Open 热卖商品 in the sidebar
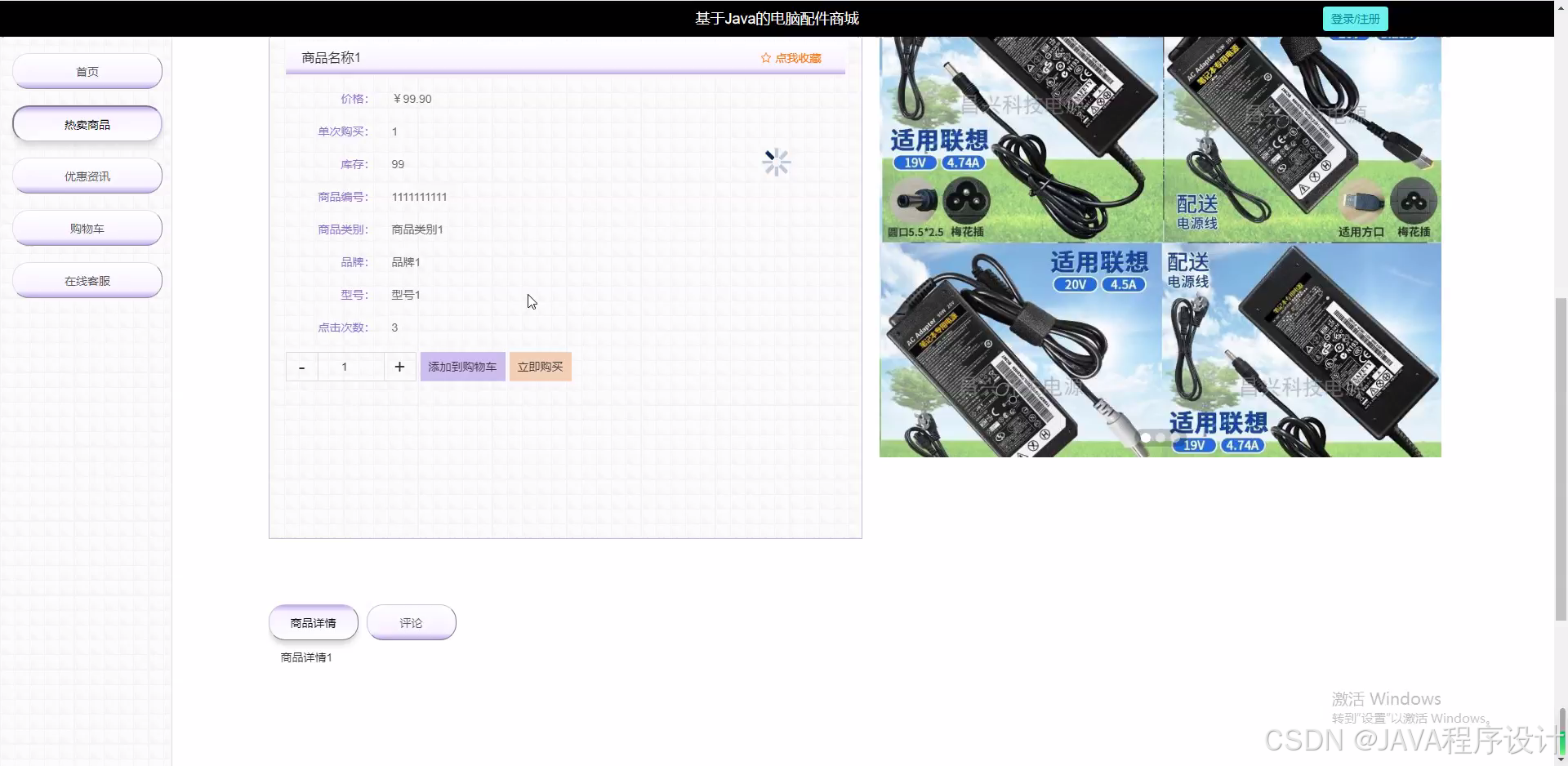 [87, 124]
